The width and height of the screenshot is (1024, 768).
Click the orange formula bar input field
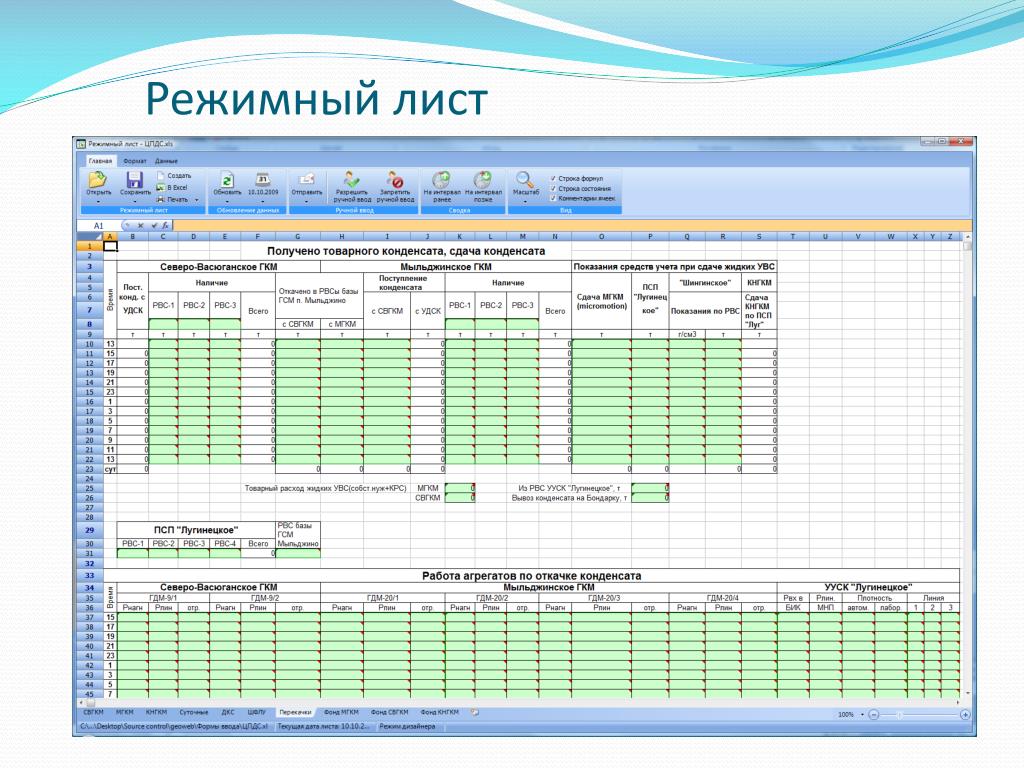pos(571,225)
